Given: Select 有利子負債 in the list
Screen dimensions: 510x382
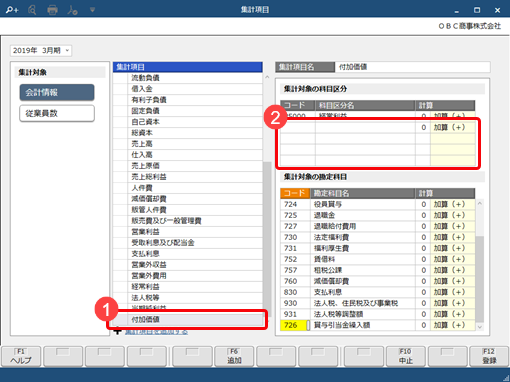Looking at the screenshot, I should pyautogui.click(x=188, y=100).
